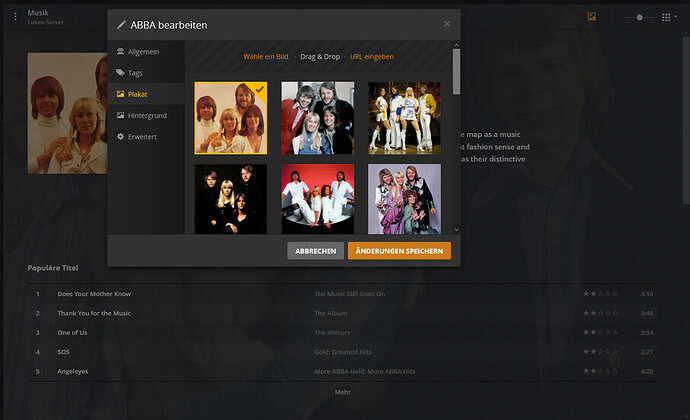Open the Tags section
The height and width of the screenshot is (420, 690).
[146, 73]
